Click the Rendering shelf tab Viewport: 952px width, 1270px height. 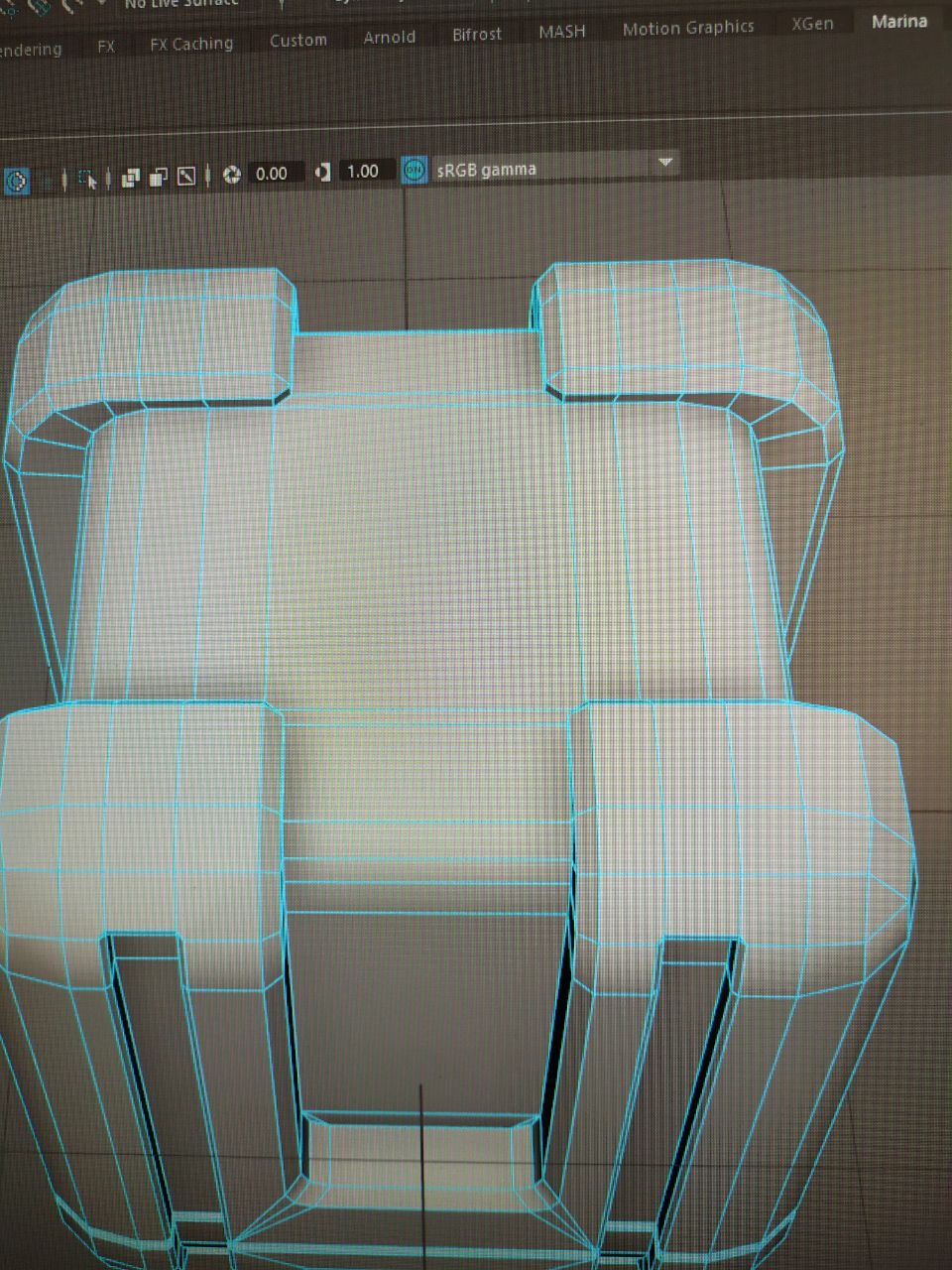30,49
